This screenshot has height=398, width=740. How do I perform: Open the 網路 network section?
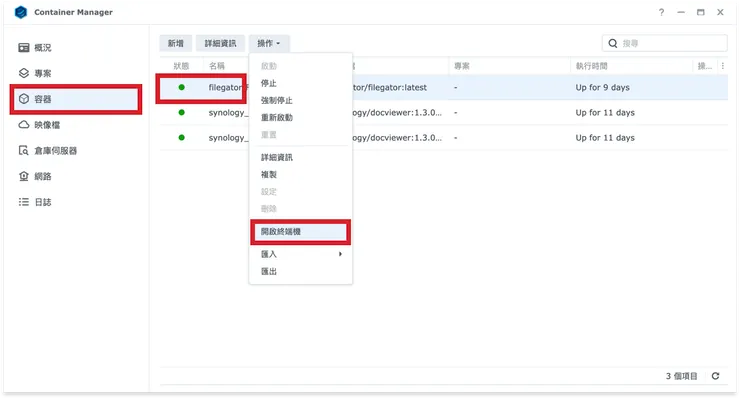pyautogui.click(x=76, y=176)
